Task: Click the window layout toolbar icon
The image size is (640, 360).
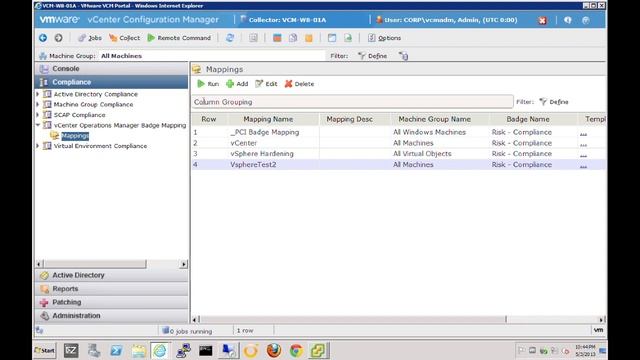Action: 332,38
